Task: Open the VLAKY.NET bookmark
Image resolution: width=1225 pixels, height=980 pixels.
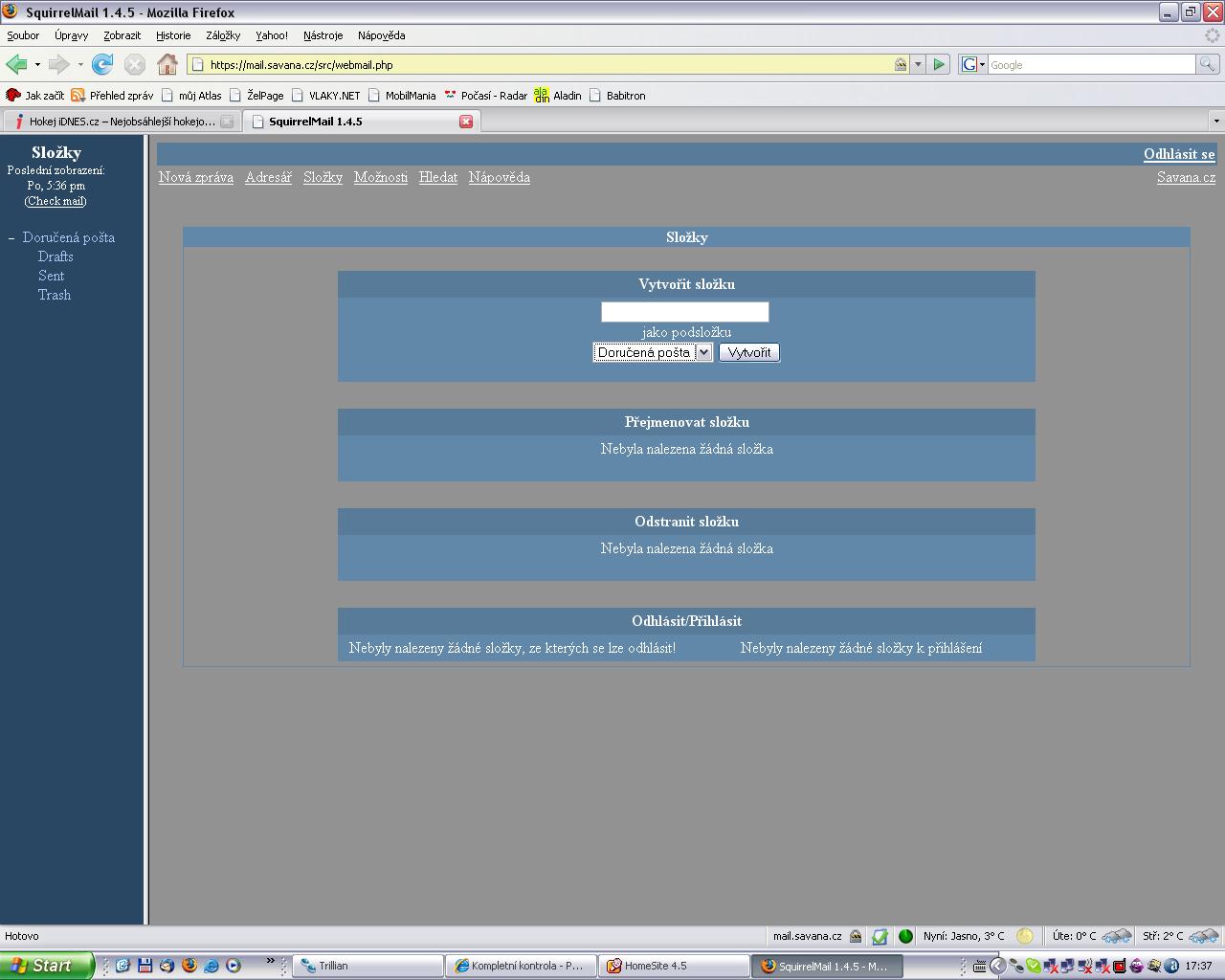Action: tap(325, 95)
